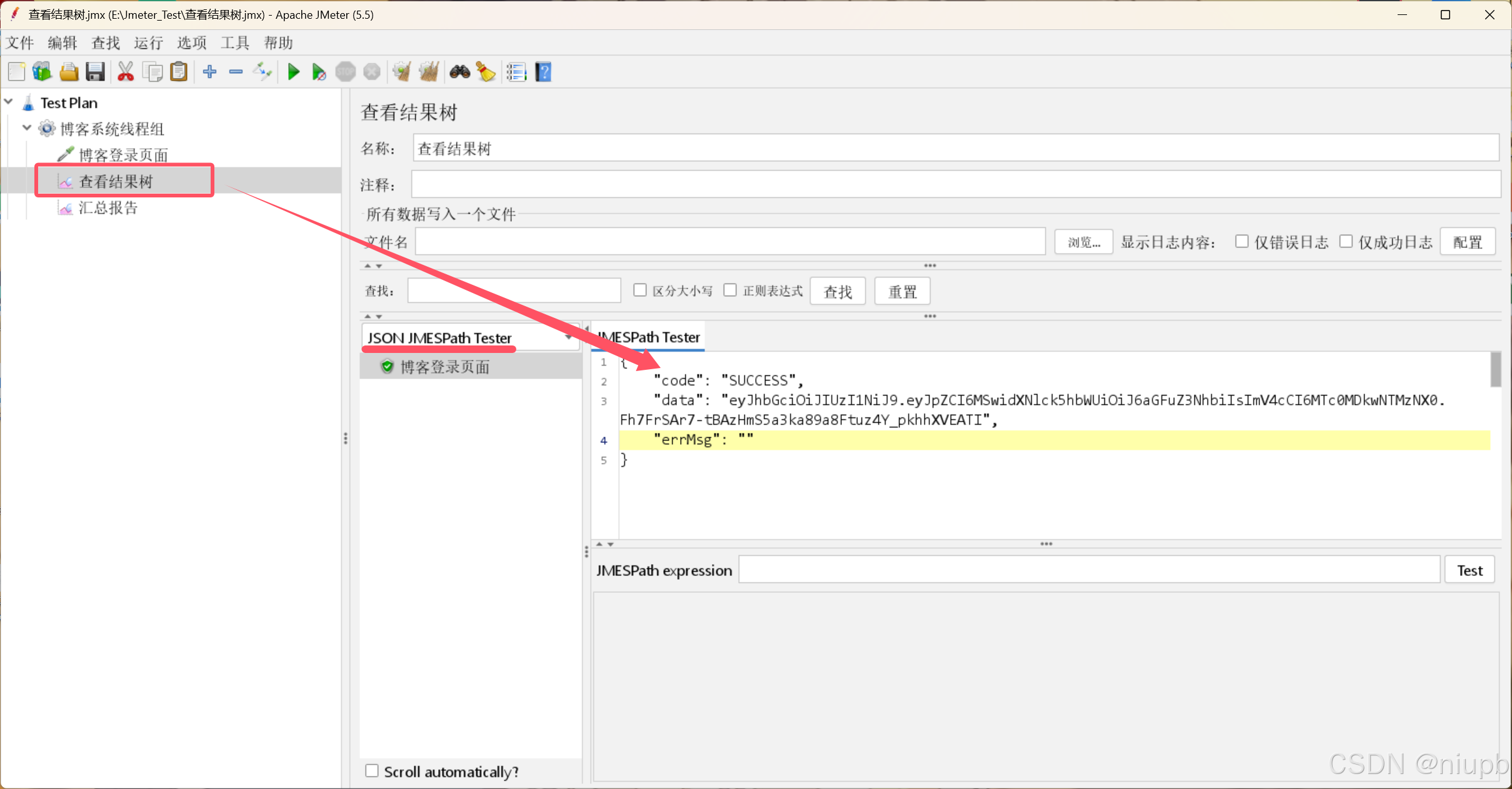1512x789 pixels.
Task: Click the Help question mark icon
Action: 543,72
